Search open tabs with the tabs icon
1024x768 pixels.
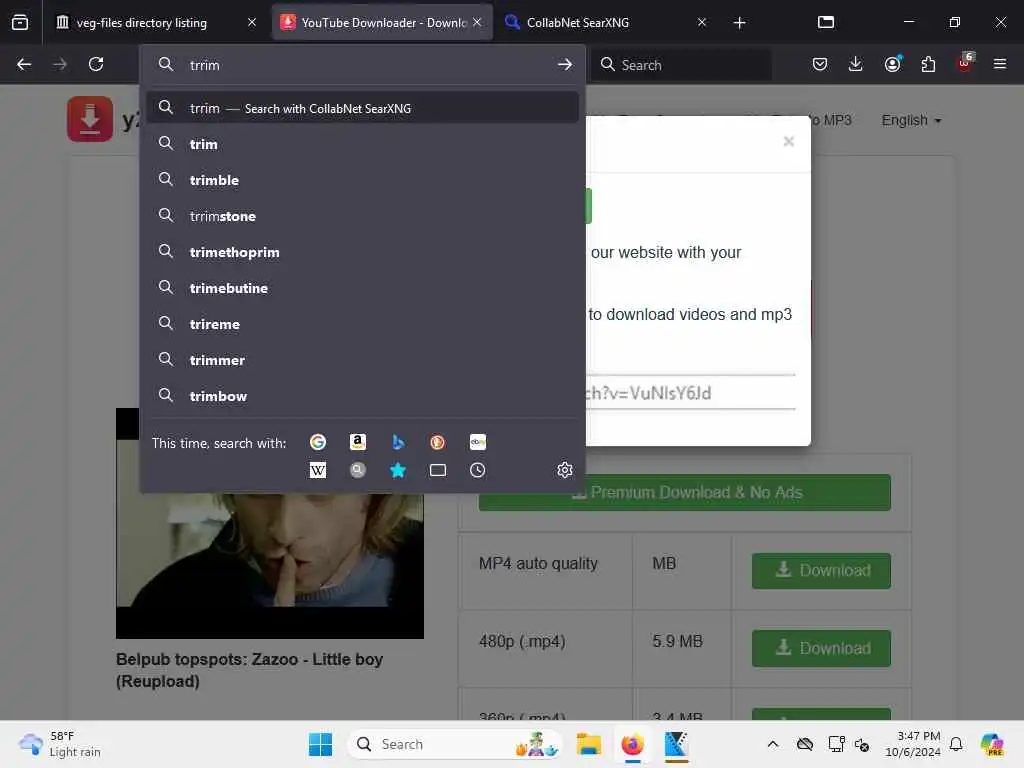pyautogui.click(x=438, y=470)
